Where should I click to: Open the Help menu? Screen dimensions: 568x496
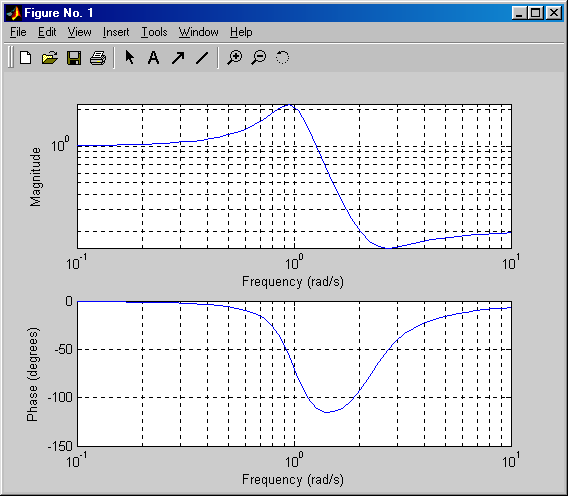[241, 32]
